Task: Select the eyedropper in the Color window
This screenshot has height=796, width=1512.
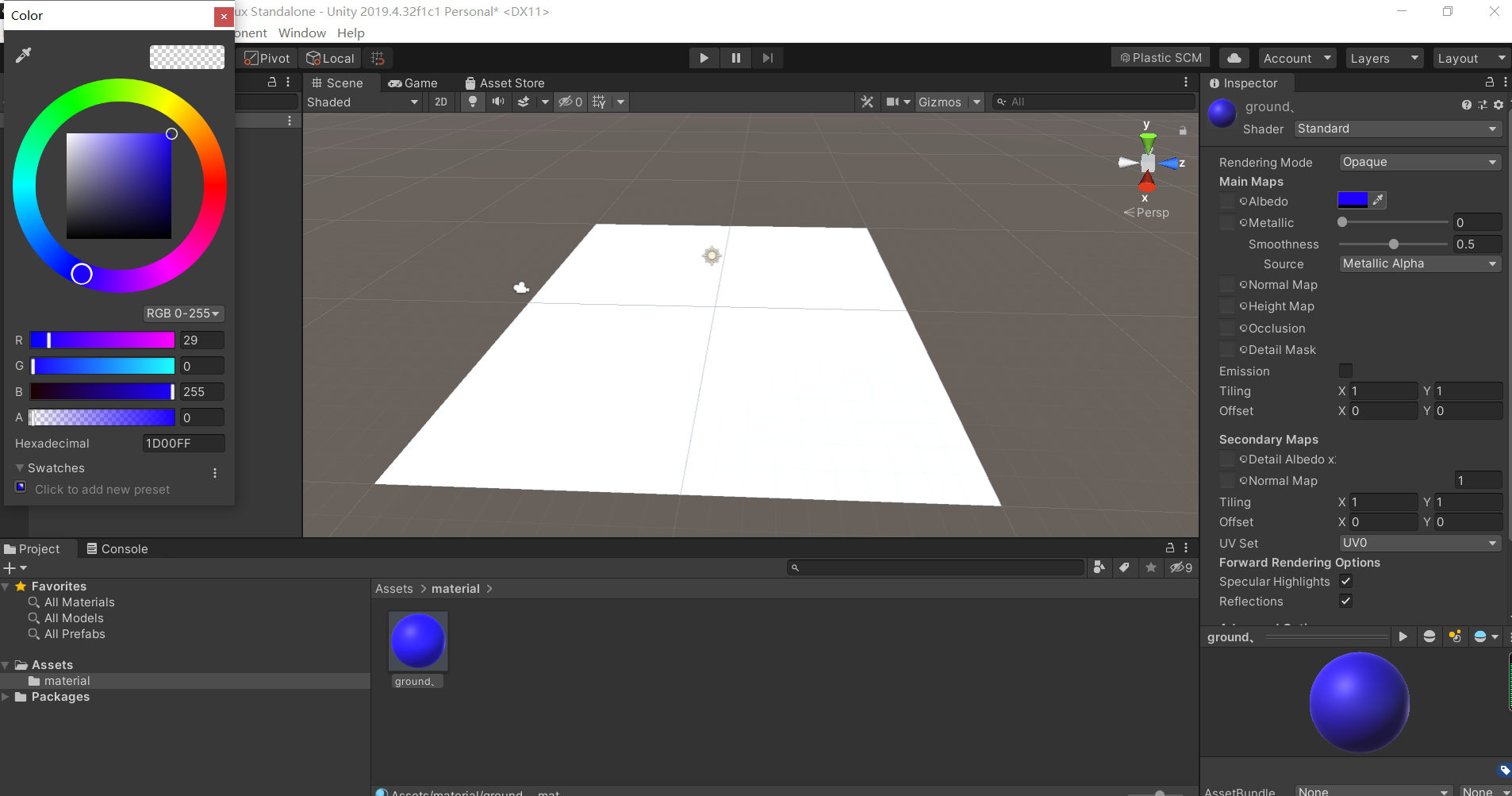Action: pos(24,55)
